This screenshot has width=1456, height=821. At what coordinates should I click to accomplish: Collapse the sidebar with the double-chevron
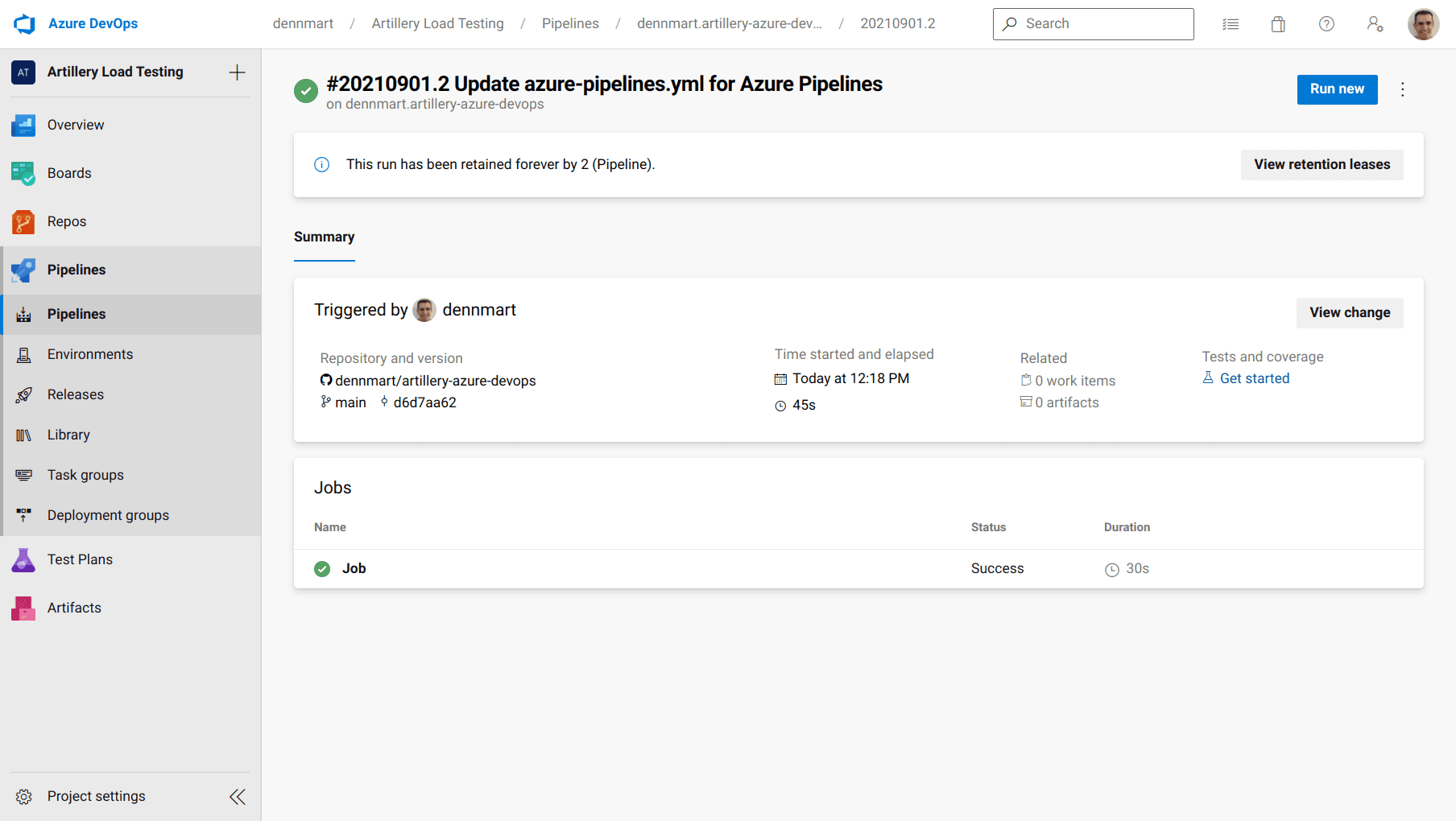(238, 796)
